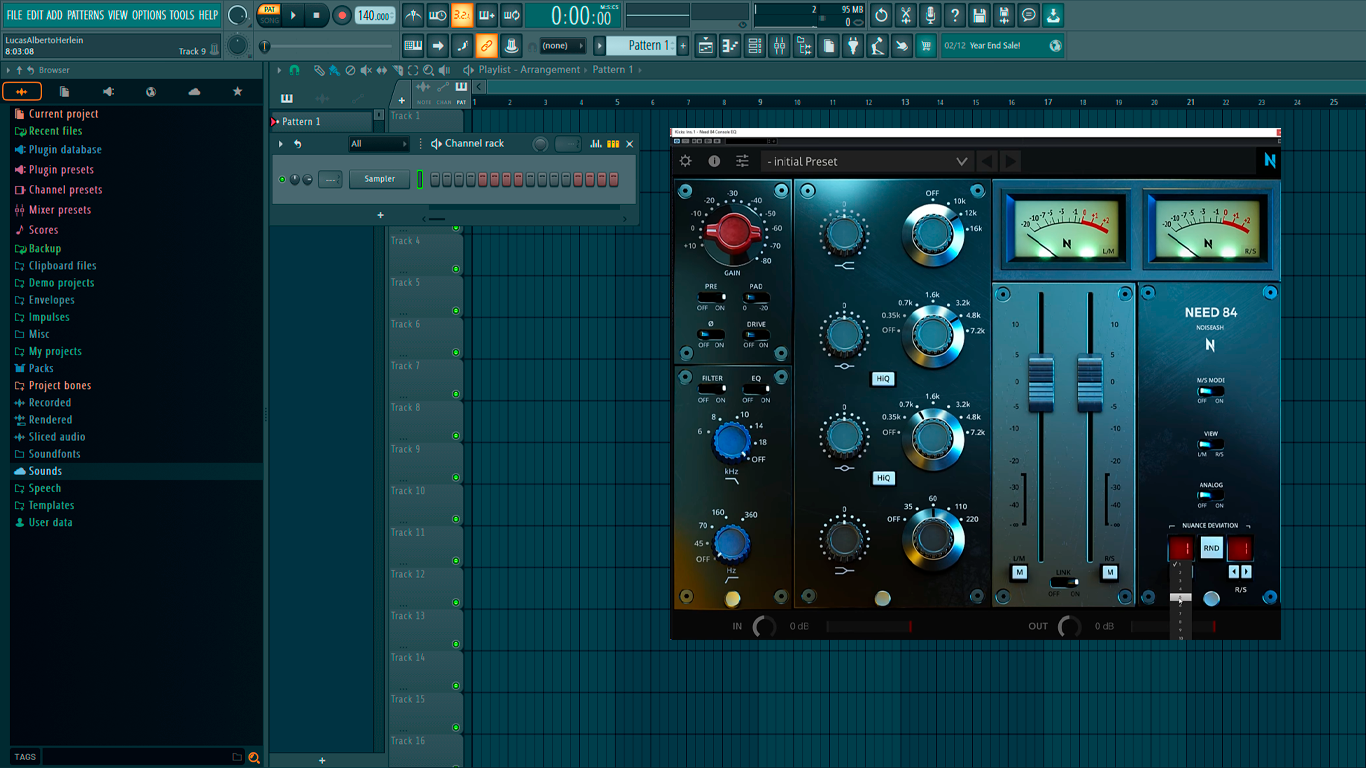Open the HELP menu
The width and height of the screenshot is (1366, 768).
click(x=208, y=15)
